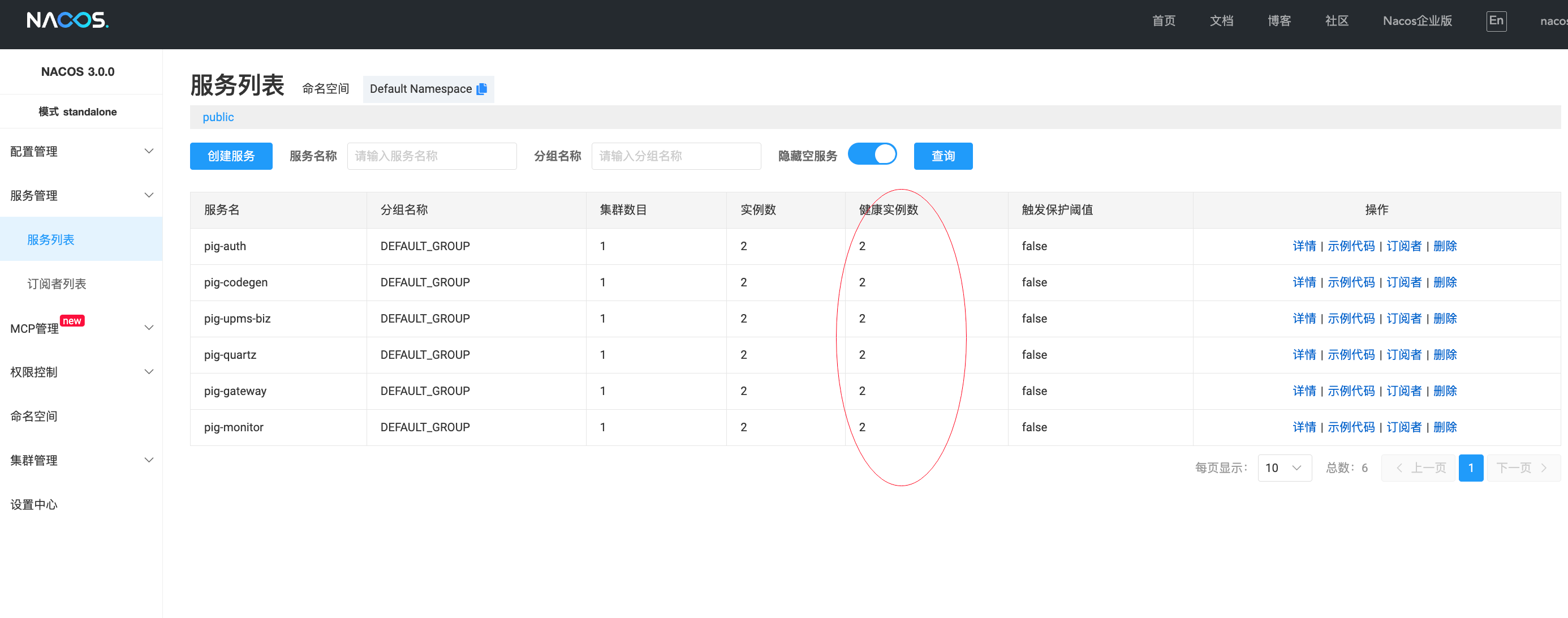Click the NACOS logo
The height and width of the screenshot is (618, 1568).
[x=67, y=21]
